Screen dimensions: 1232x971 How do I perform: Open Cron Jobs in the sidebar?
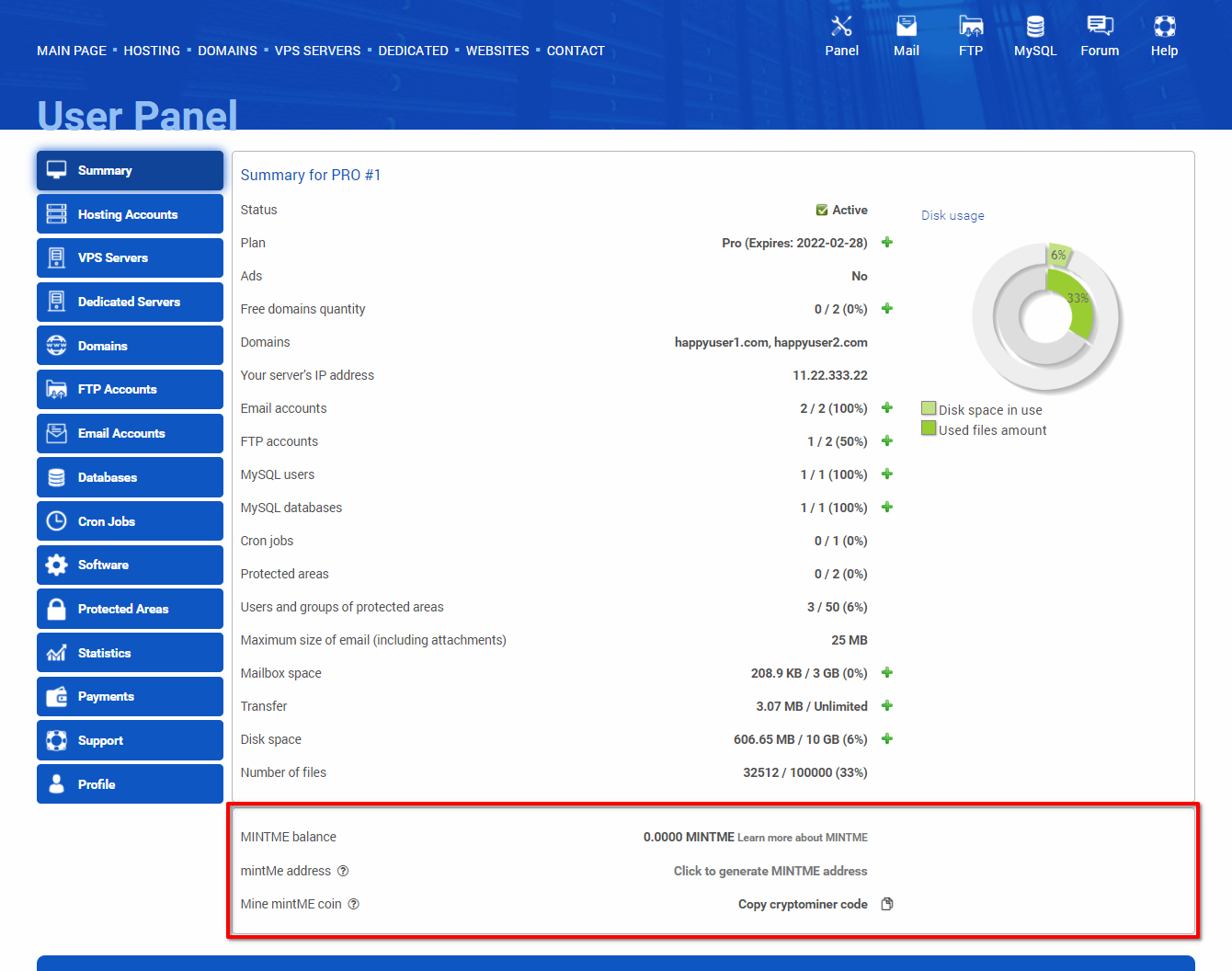click(130, 521)
